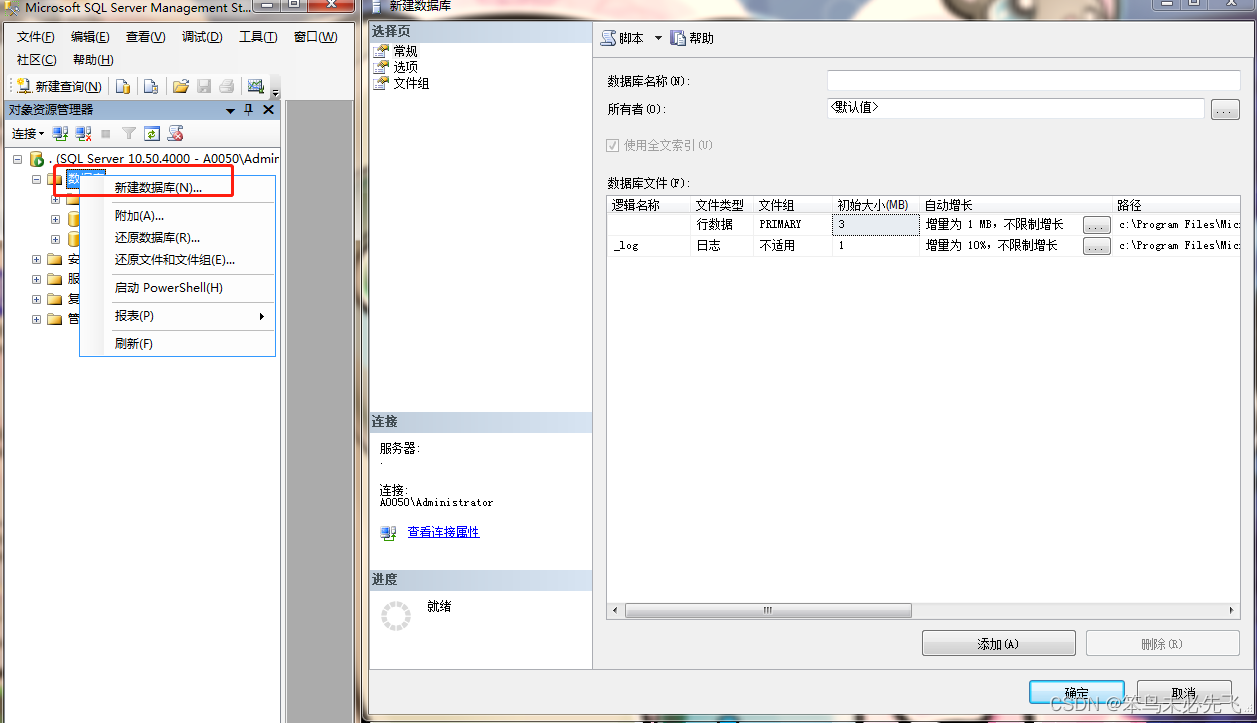
Task: Open the 工具(T) menu
Action: point(258,37)
